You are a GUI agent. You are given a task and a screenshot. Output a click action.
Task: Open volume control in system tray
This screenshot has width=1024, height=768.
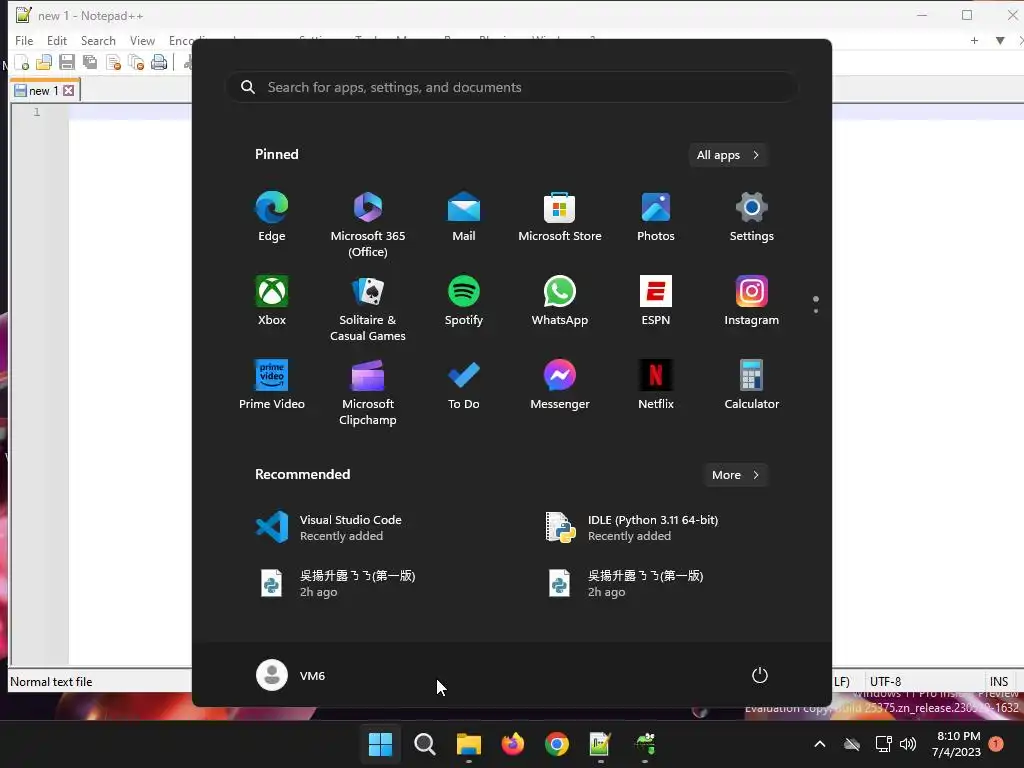pos(908,744)
